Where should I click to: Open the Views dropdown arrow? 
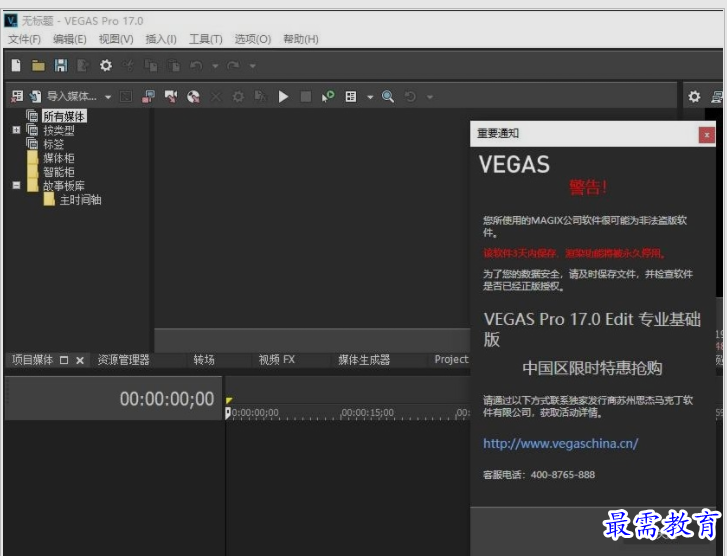click(x=370, y=97)
